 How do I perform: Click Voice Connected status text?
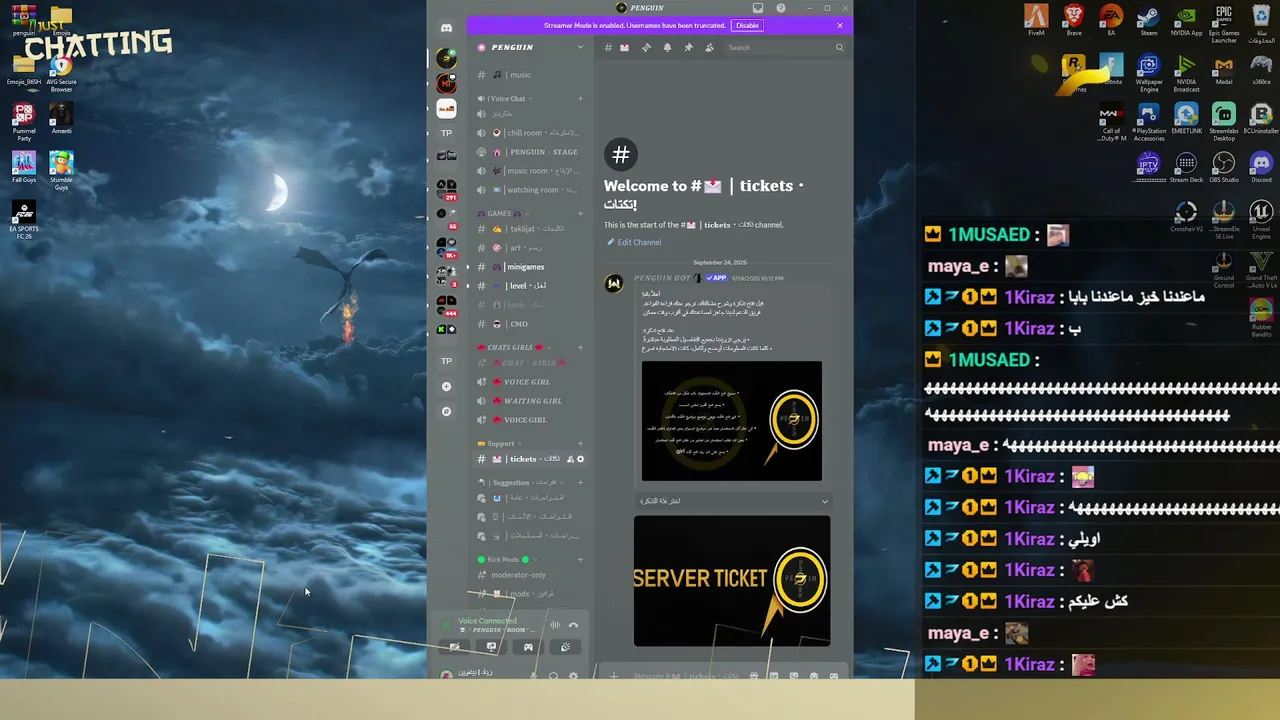(x=487, y=621)
